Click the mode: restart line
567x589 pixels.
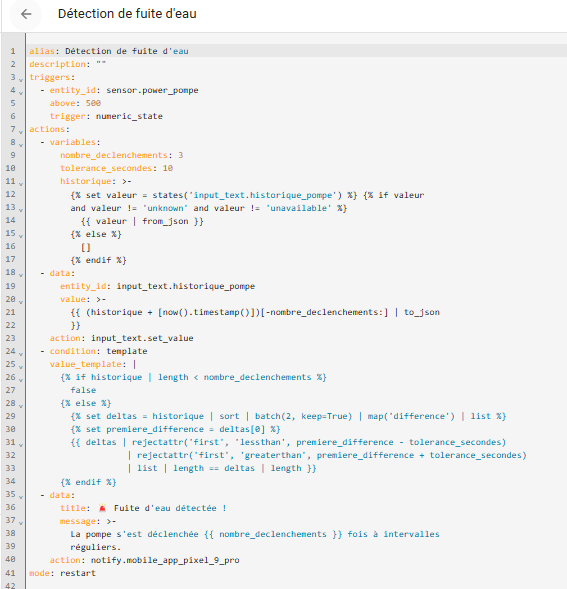pos(62,573)
